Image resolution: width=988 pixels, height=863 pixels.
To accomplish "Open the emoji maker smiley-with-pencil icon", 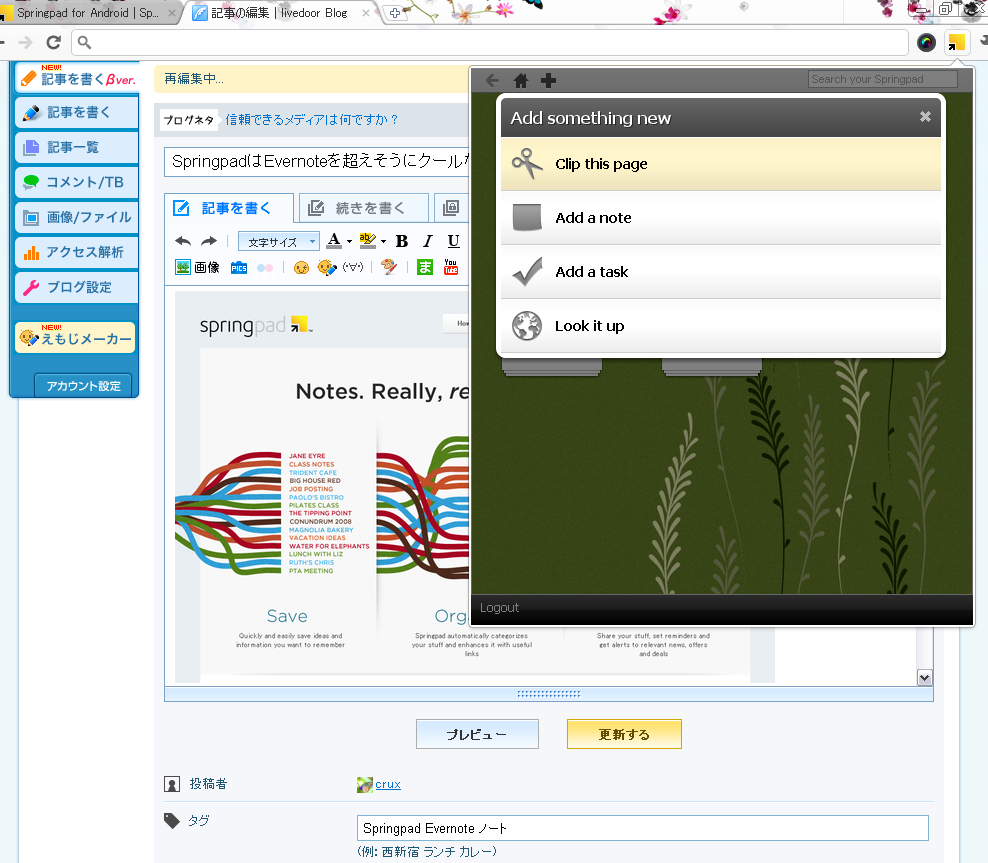I will (327, 268).
